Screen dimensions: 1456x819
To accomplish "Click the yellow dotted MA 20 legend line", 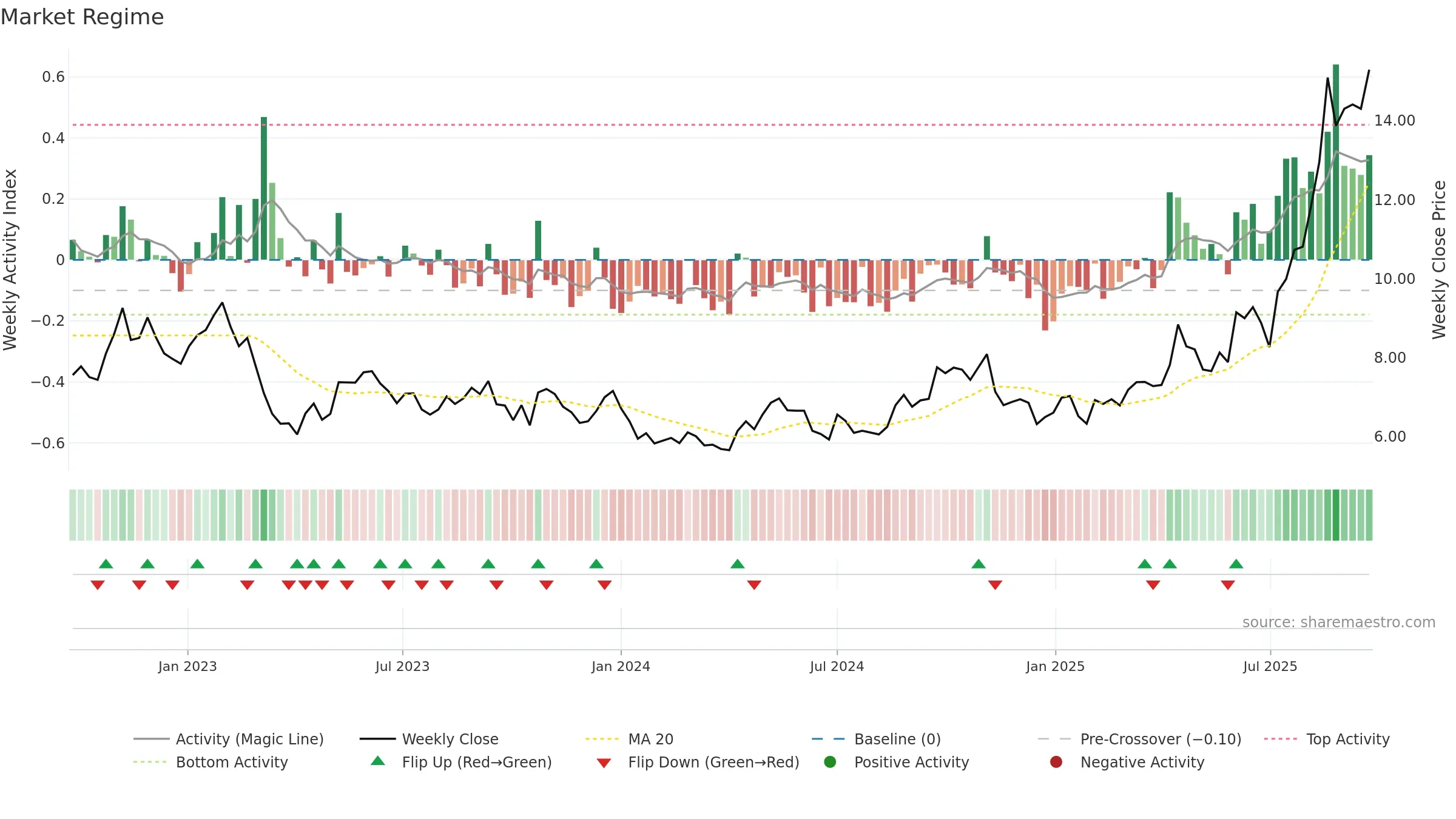I will (x=602, y=739).
